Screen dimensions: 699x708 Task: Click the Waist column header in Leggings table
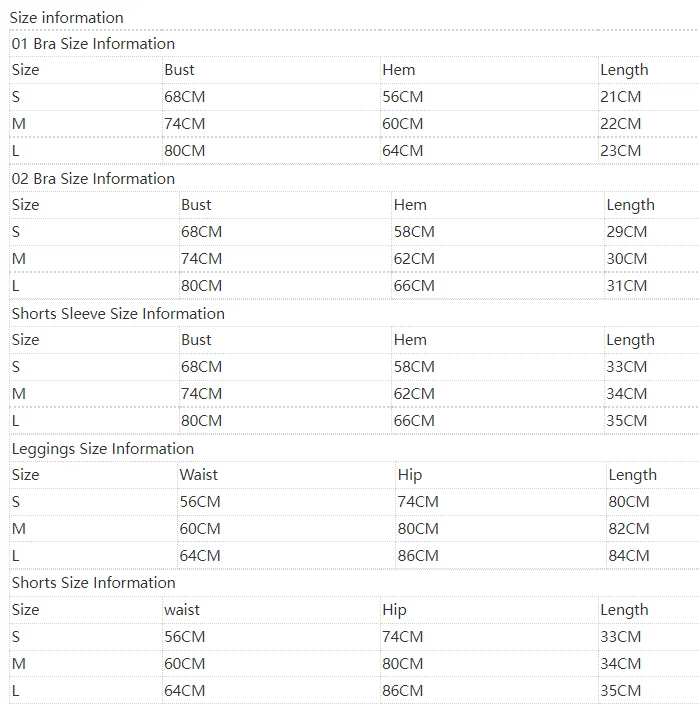[x=198, y=475]
